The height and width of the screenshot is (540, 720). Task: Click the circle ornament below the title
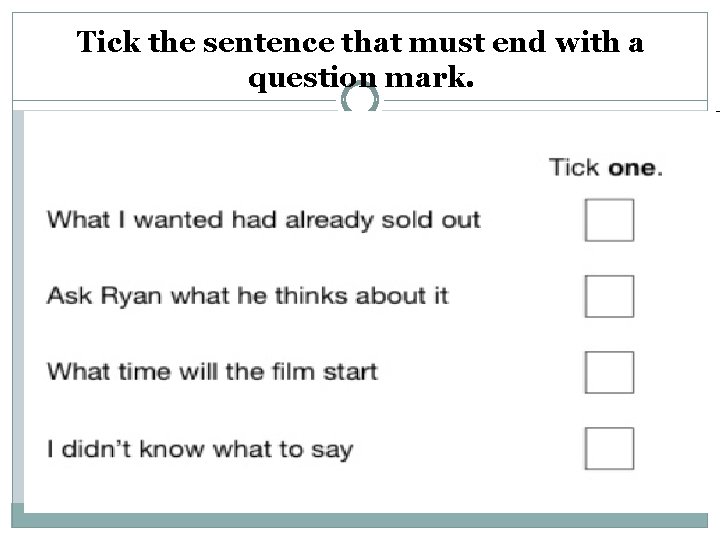[x=360, y=99]
